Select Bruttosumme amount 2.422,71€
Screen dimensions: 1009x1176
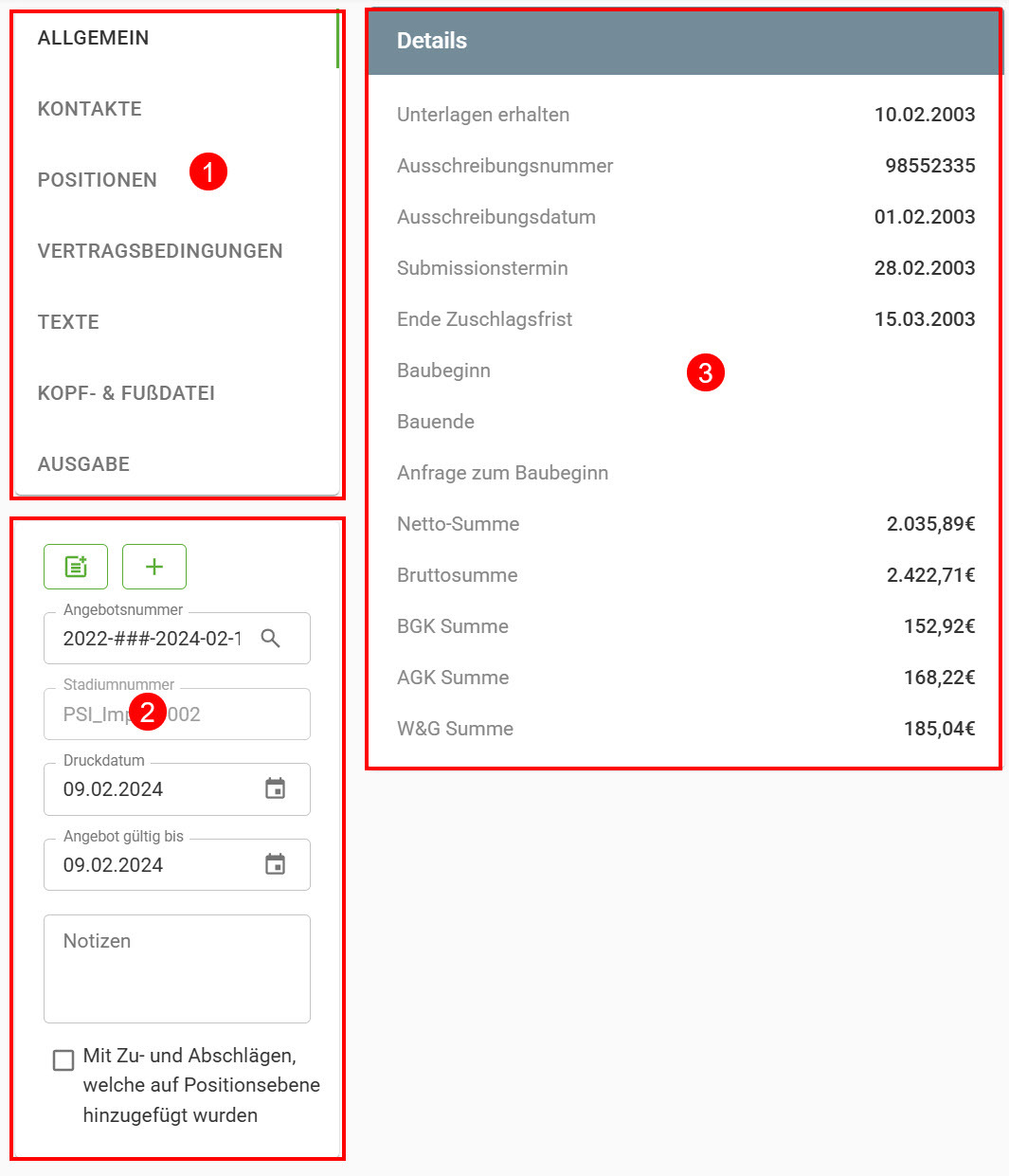click(930, 575)
